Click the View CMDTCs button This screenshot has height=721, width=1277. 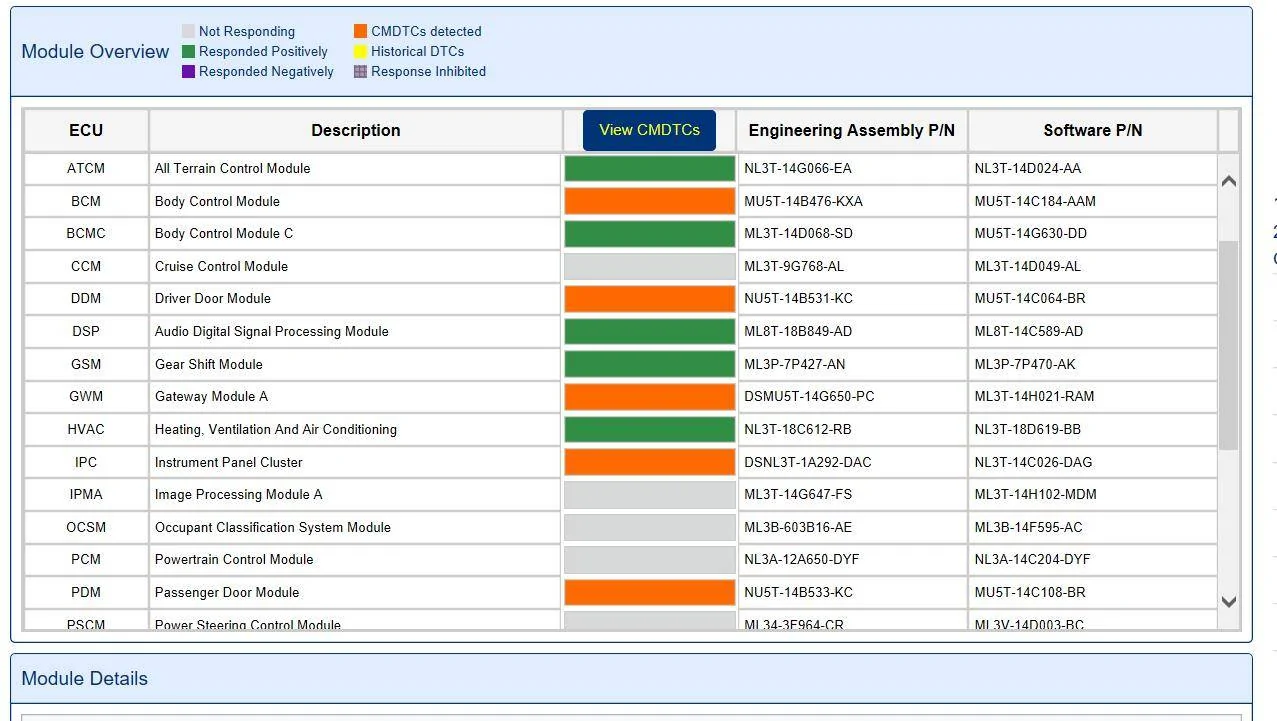(649, 130)
